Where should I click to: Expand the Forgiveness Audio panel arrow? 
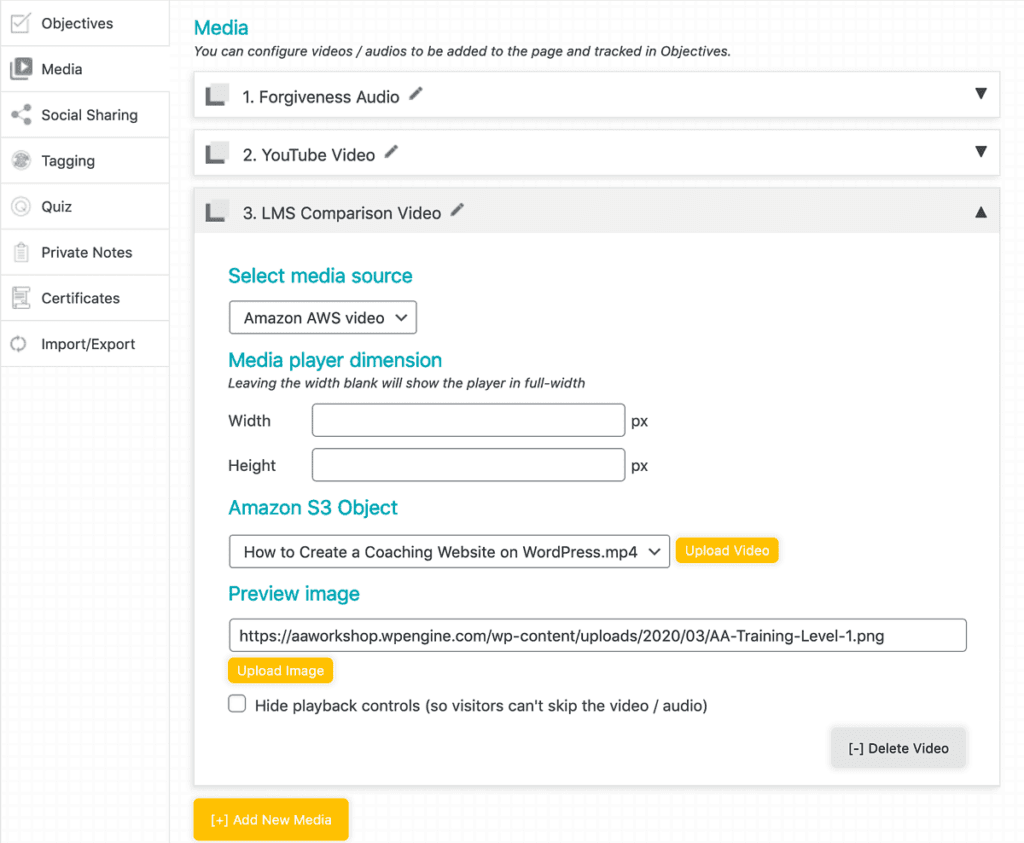980,94
